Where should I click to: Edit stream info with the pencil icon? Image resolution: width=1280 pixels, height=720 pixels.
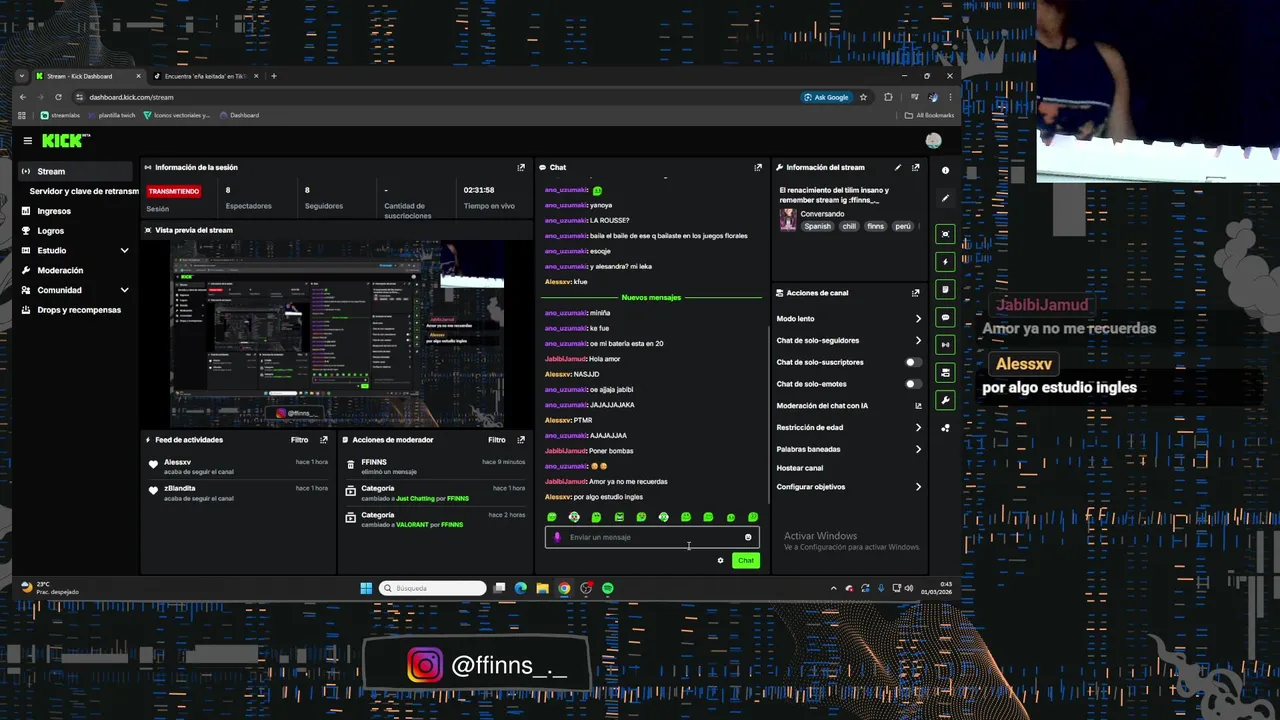pyautogui.click(x=898, y=168)
